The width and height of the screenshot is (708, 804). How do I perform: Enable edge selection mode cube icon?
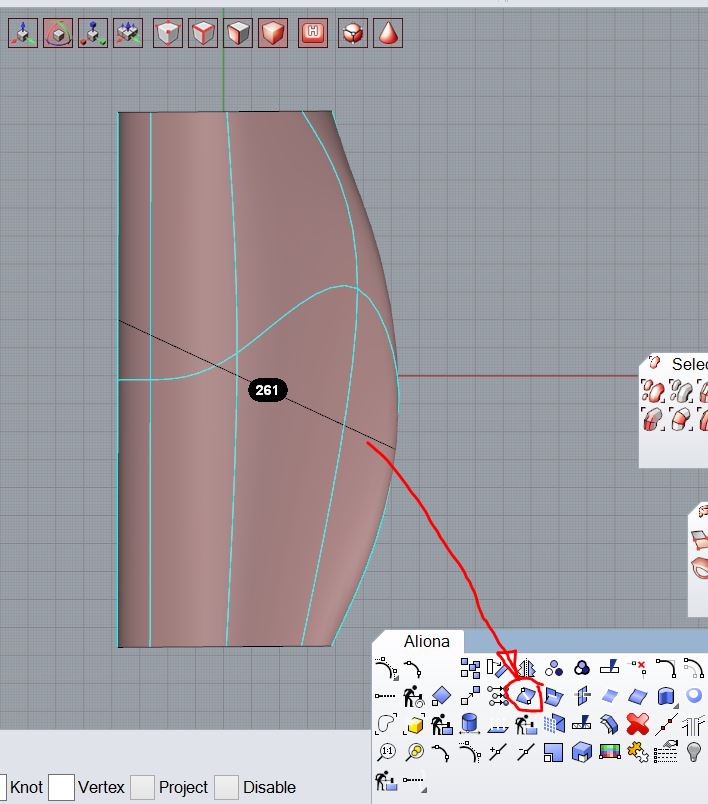203,33
